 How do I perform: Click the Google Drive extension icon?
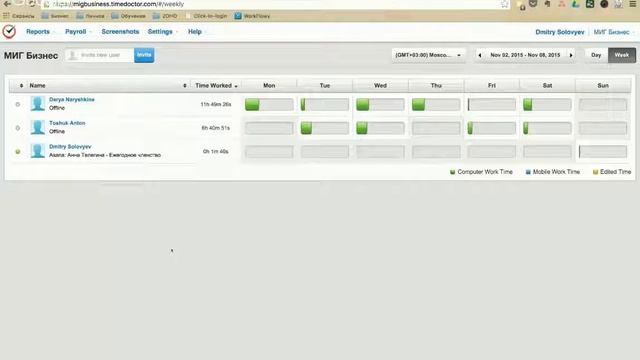pyautogui.click(x=576, y=4)
